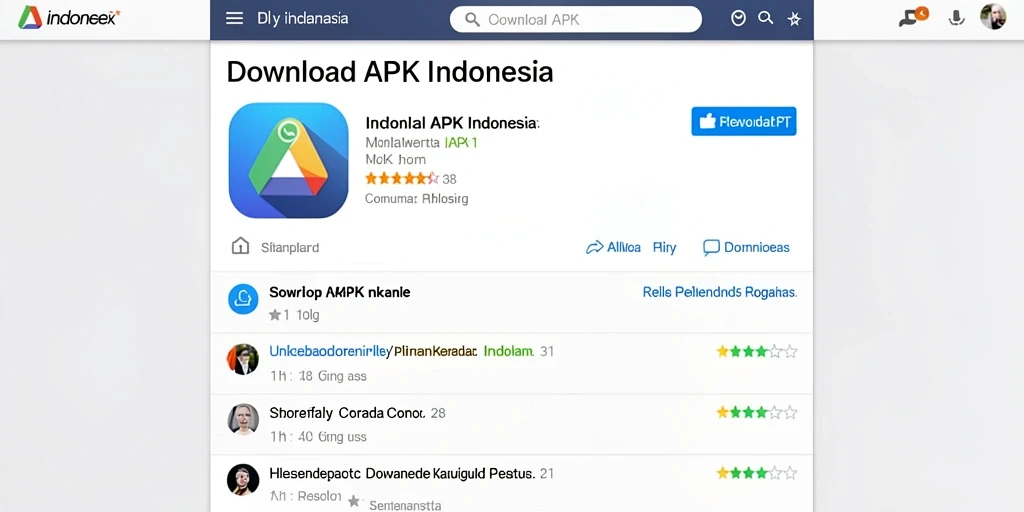The image size is (1024, 512).
Task: Click the Dly indanasia header title
Action: pyautogui.click(x=302, y=18)
